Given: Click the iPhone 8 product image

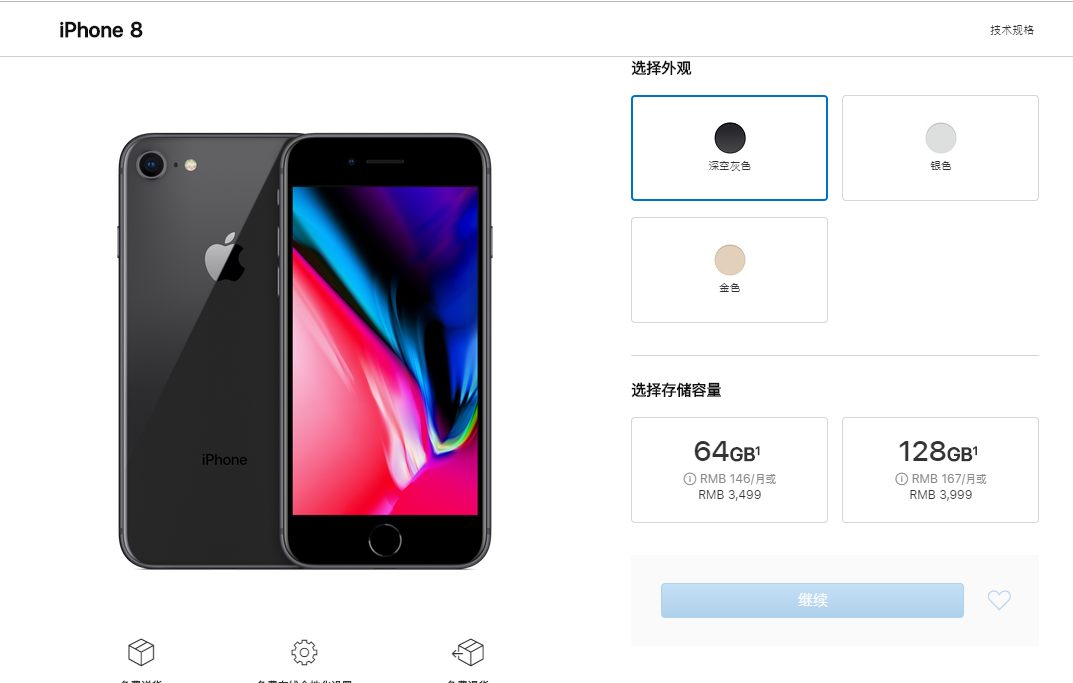Looking at the screenshot, I should coord(305,350).
